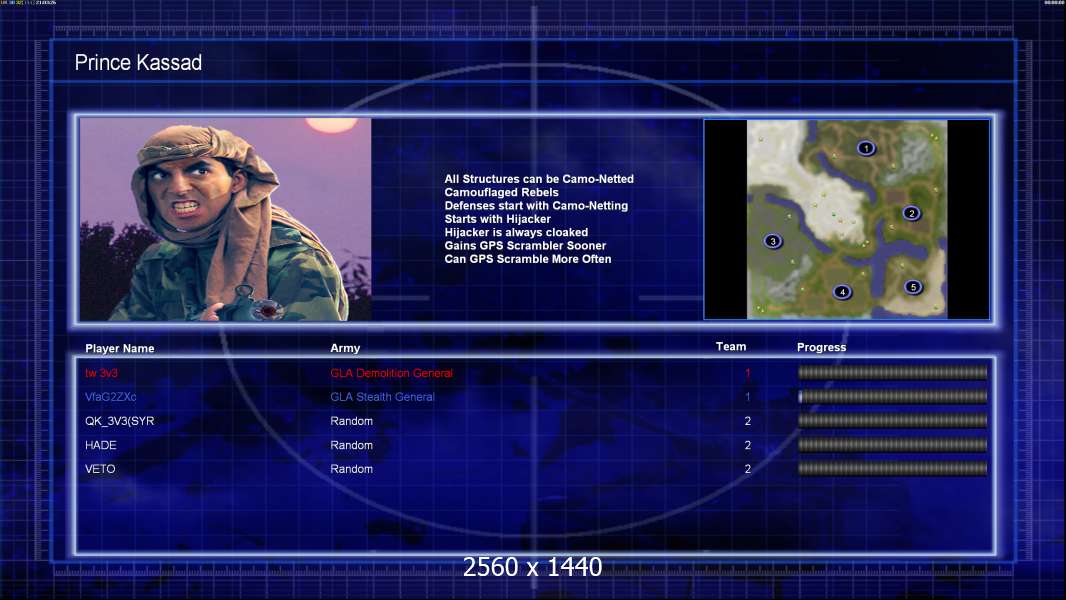This screenshot has width=1066, height=600.
Task: Click Random army in QK_3V3(SYR row
Action: click(x=351, y=421)
